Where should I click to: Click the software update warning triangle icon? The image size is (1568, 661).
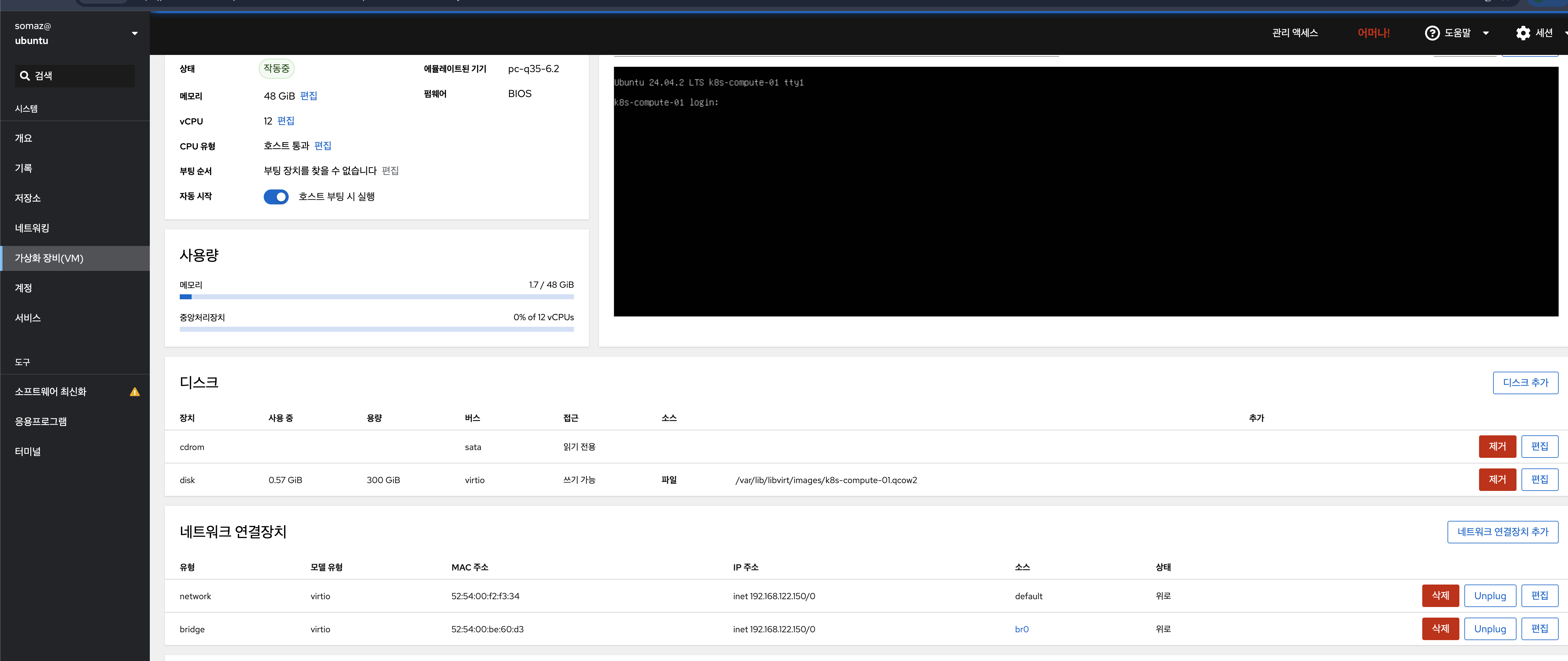pyautogui.click(x=135, y=392)
